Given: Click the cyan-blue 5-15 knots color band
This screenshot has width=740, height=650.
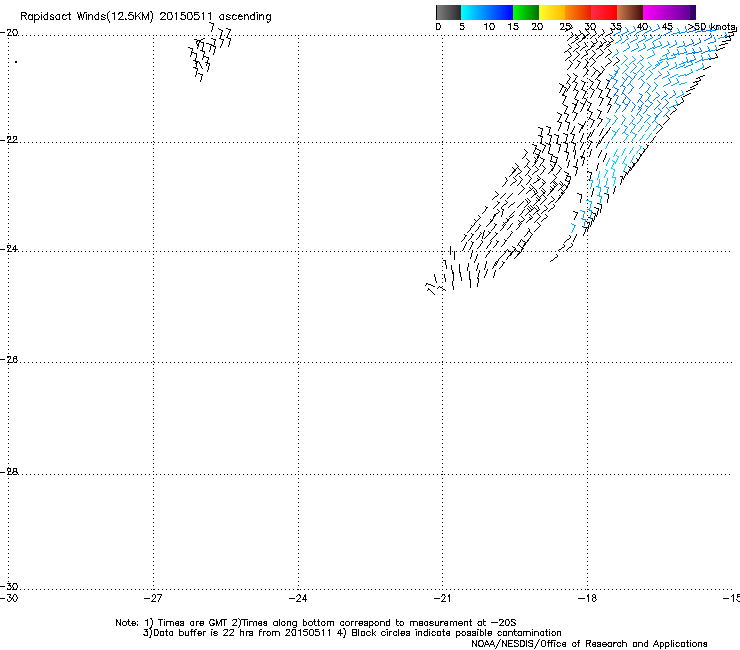Looking at the screenshot, I should pos(487,12).
